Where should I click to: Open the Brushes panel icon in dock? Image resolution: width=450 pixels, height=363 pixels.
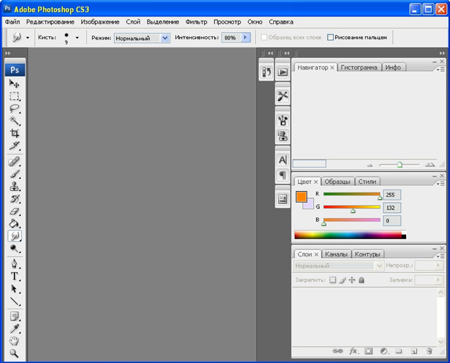[x=283, y=120]
